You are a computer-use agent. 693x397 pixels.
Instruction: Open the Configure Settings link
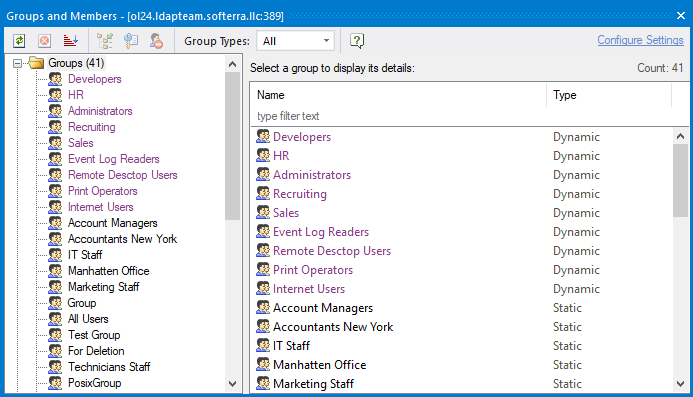(x=640, y=40)
